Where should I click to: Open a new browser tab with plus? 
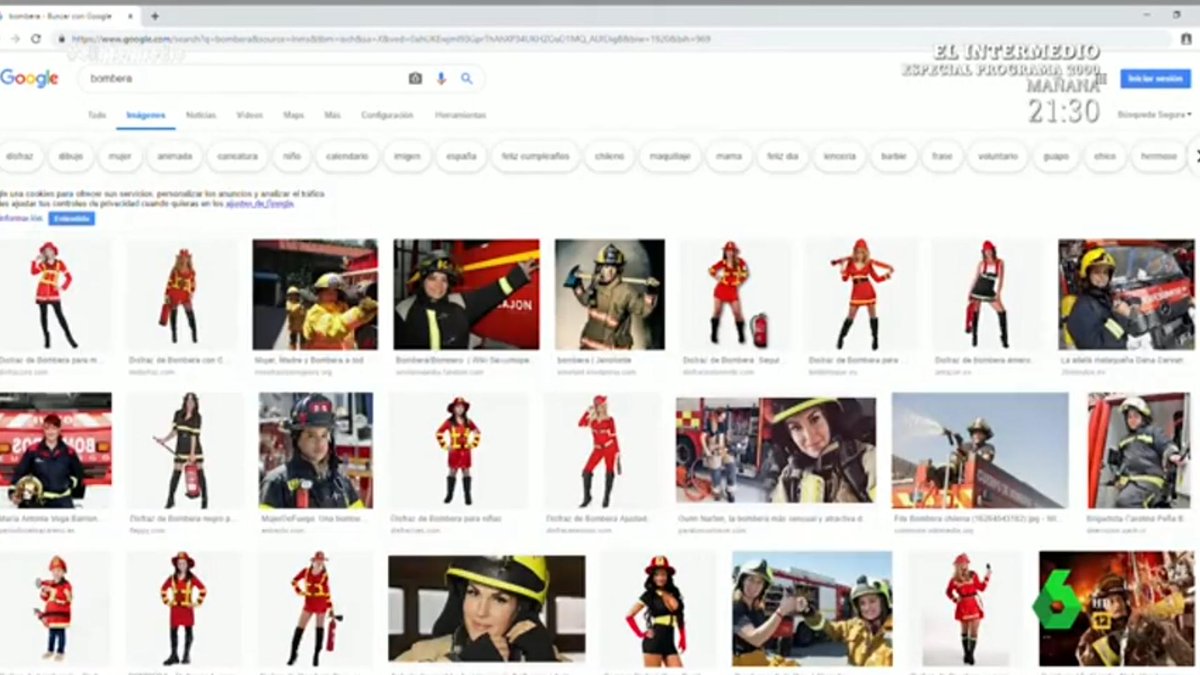pyautogui.click(x=154, y=16)
